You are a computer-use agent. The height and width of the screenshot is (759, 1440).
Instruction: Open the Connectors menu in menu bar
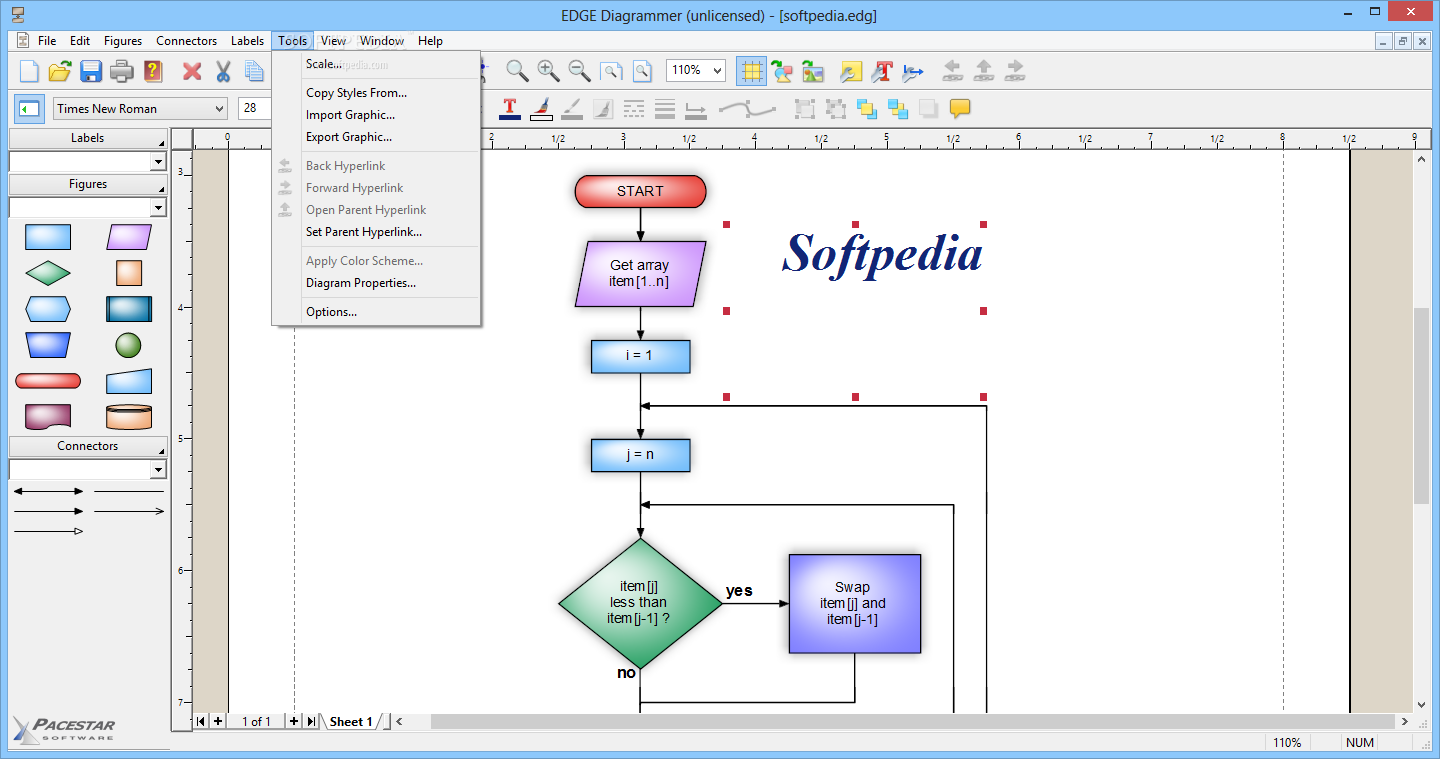tap(186, 41)
